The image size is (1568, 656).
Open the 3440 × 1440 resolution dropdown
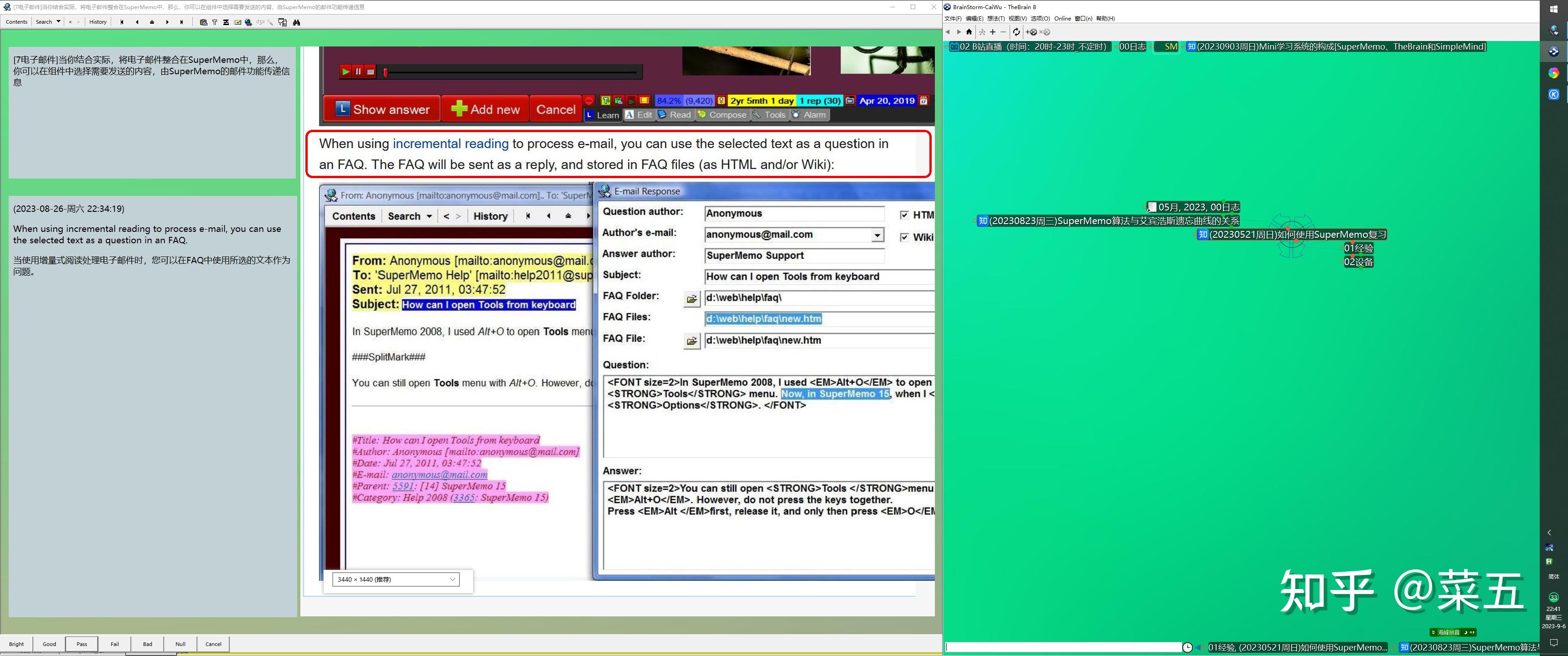pyautogui.click(x=396, y=579)
